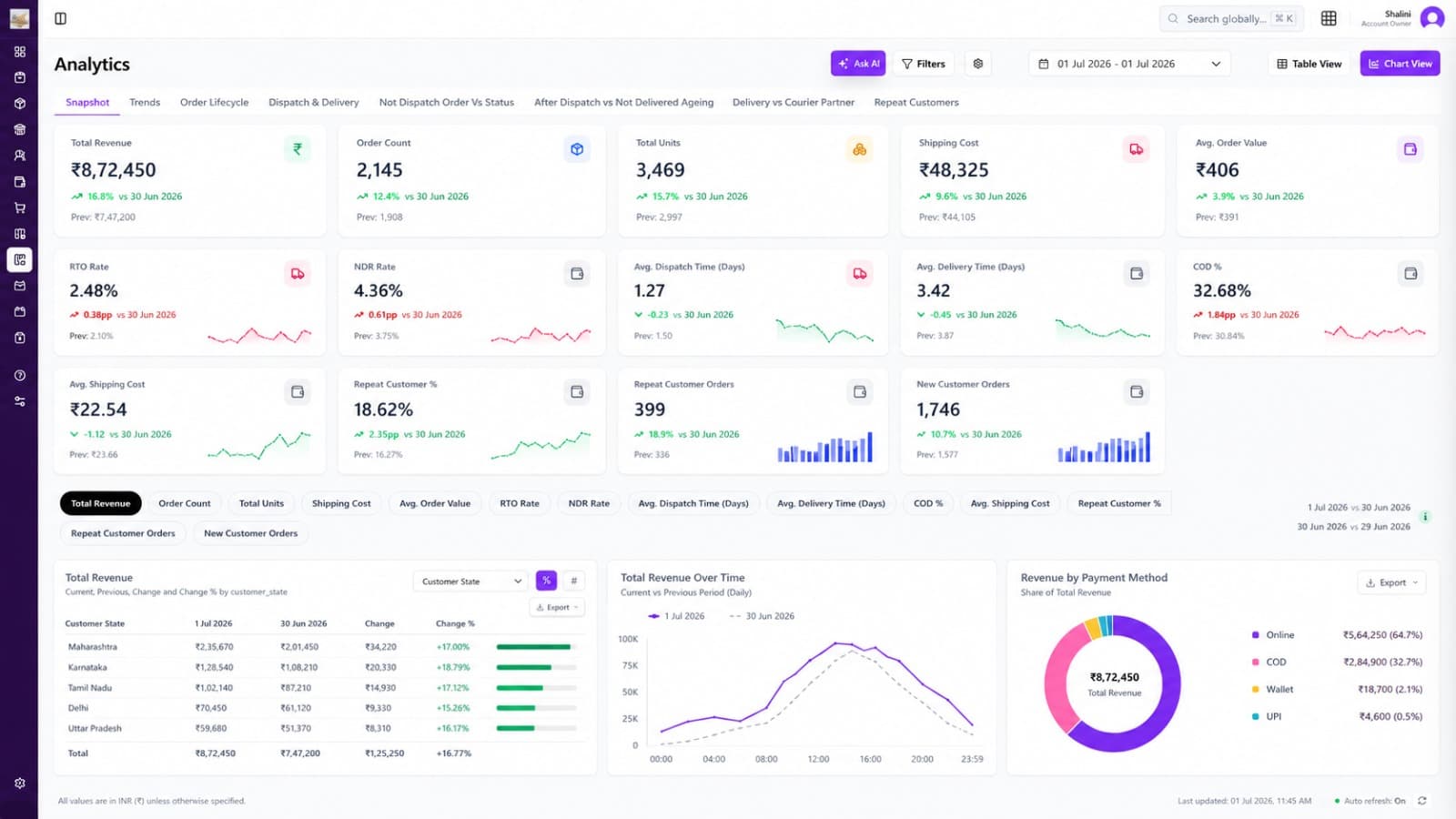This screenshot has height=819, width=1456.
Task: Click the icon on NDR Rate card
Action: click(x=577, y=274)
